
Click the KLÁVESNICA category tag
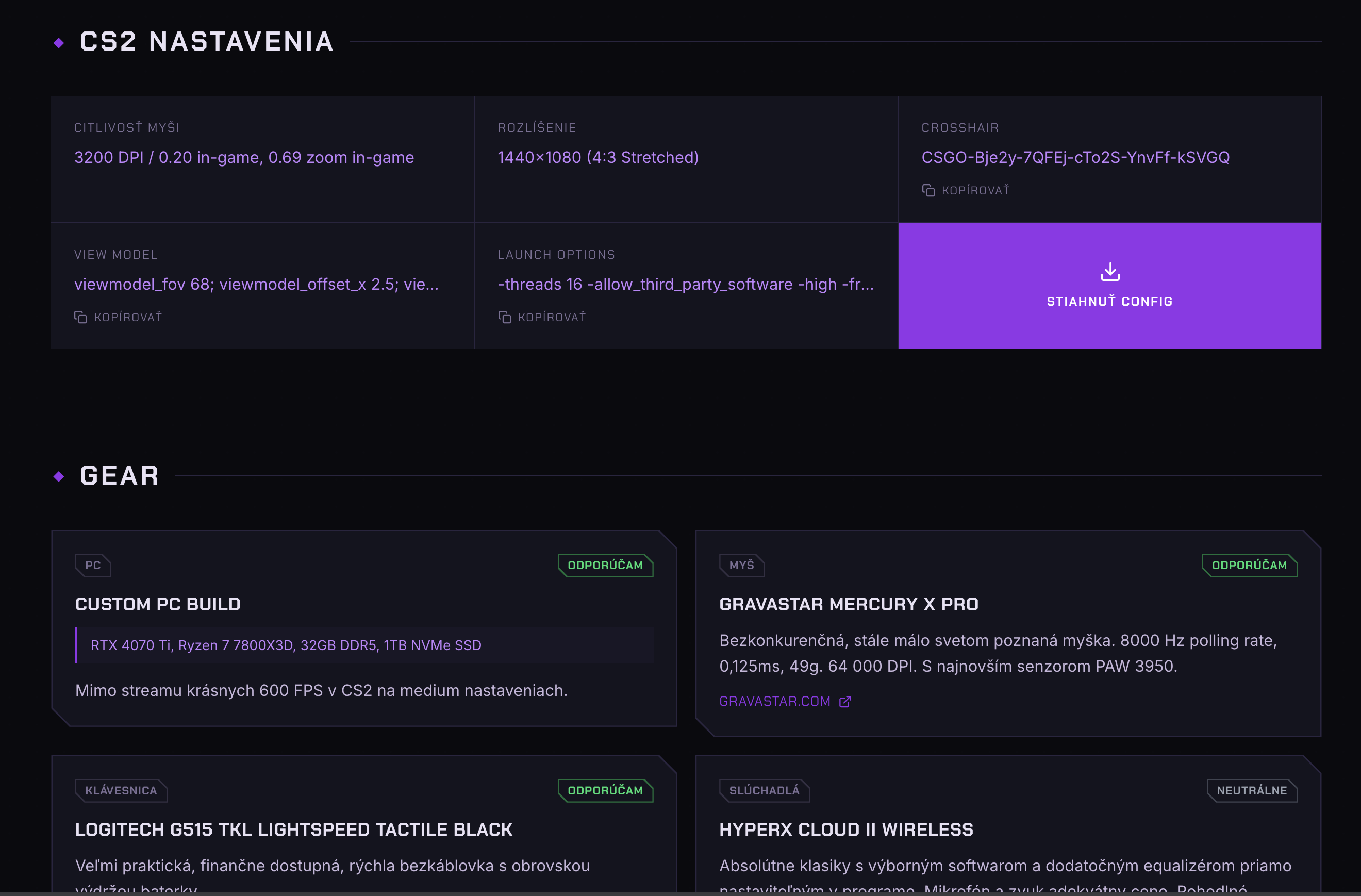coord(121,790)
